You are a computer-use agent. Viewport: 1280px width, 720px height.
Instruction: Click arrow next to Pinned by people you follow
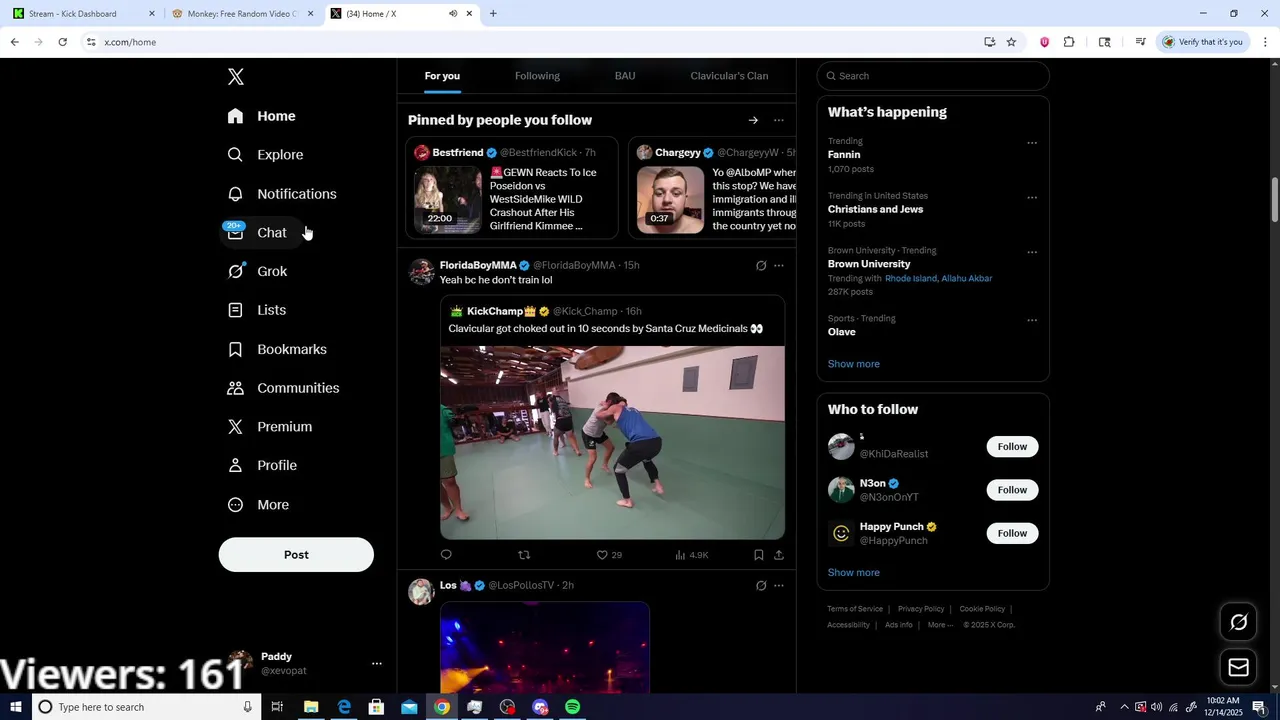coord(753,120)
